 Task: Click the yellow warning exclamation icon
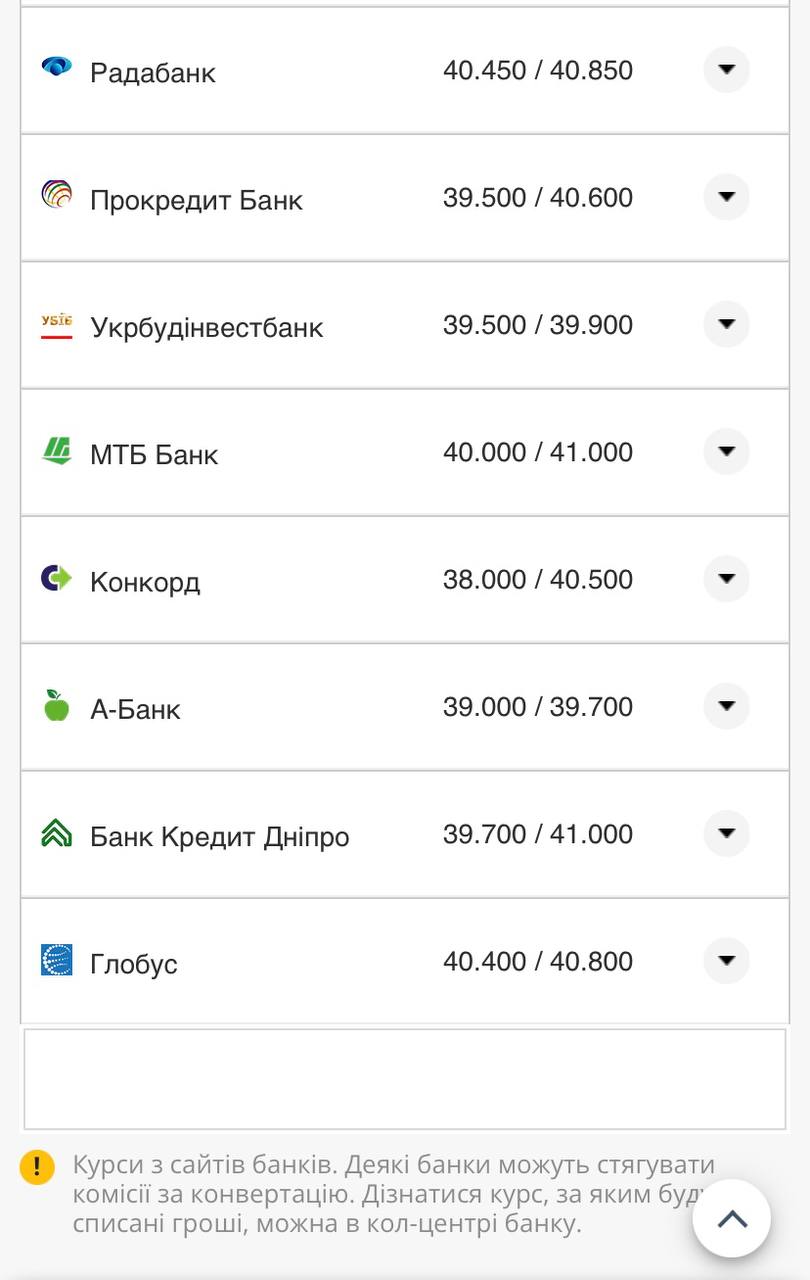pos(37,1166)
